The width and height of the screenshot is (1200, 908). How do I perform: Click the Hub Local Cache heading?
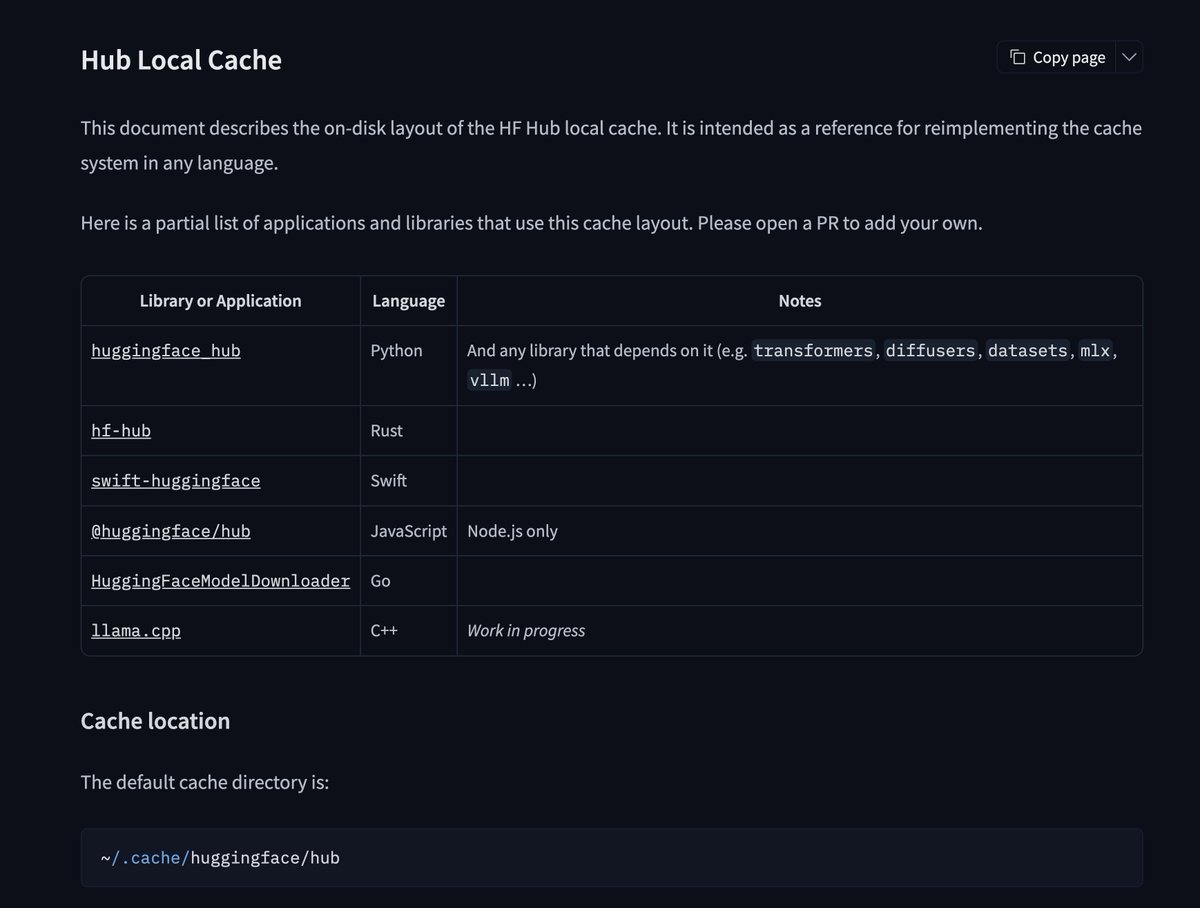click(181, 60)
